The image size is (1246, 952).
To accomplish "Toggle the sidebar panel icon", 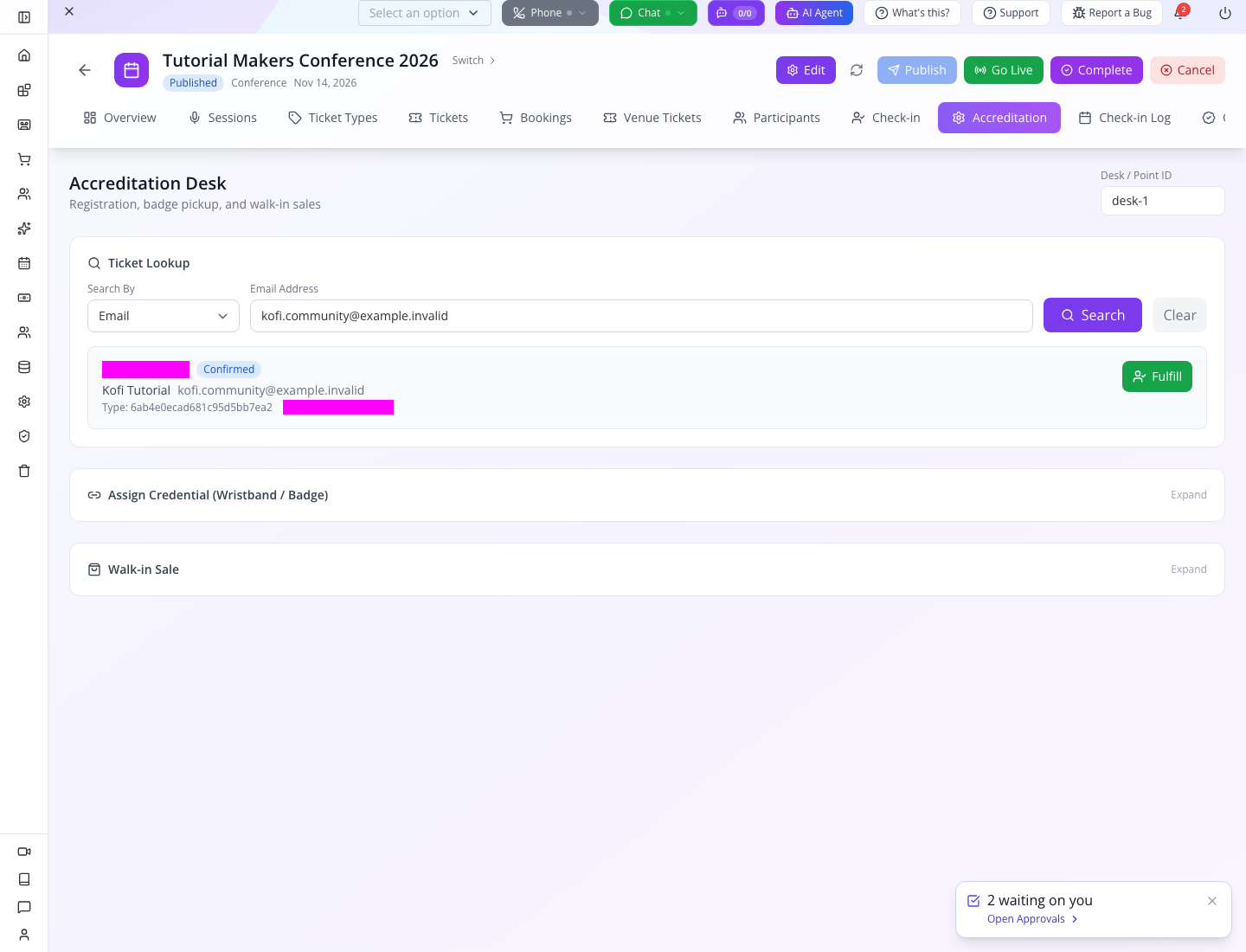I will [x=24, y=17].
